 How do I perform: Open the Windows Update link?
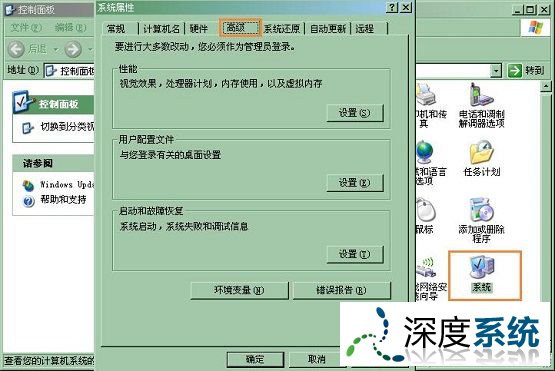[67, 184]
